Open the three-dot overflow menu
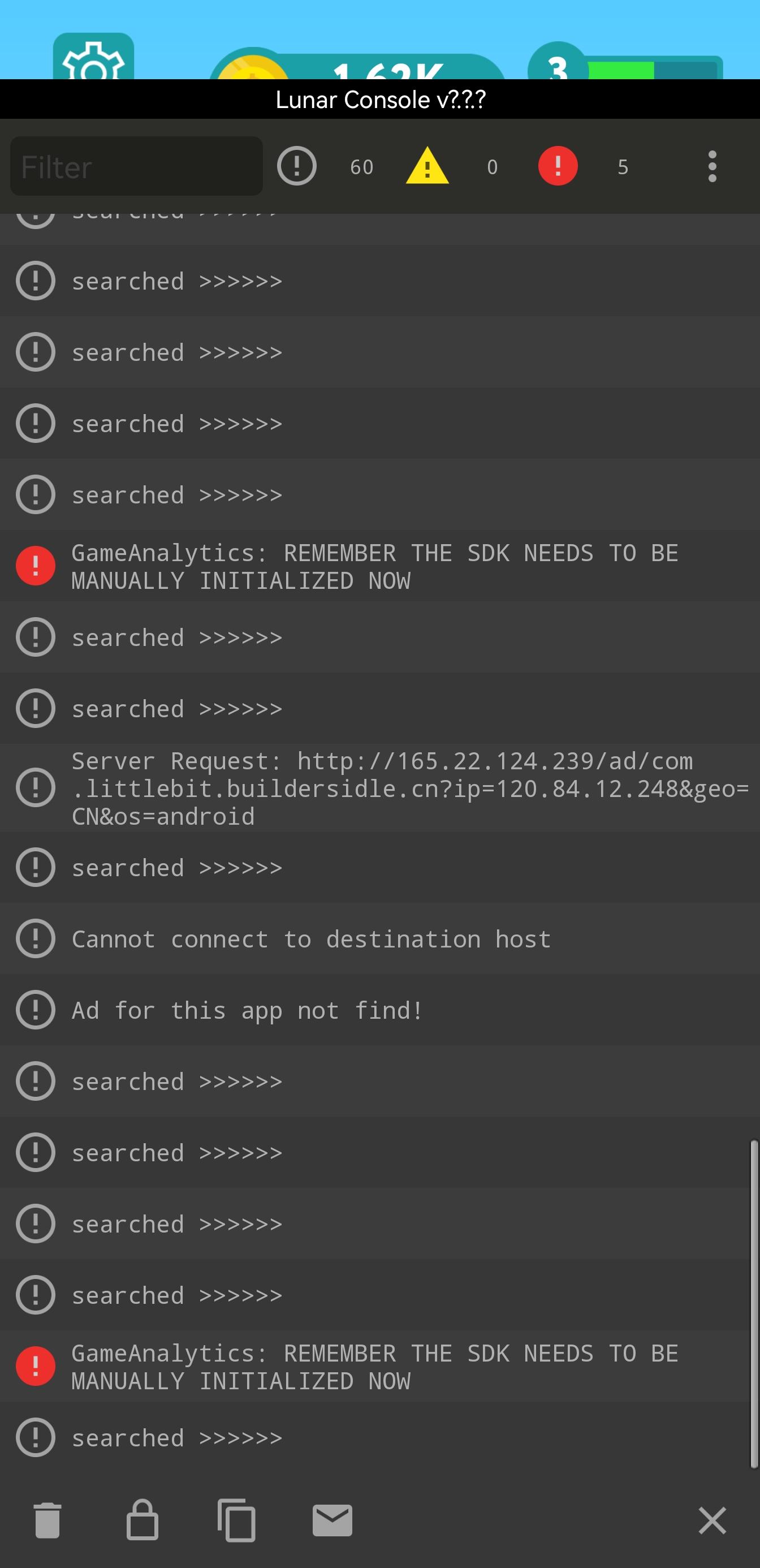Screen dimensions: 760x1568 712,167
